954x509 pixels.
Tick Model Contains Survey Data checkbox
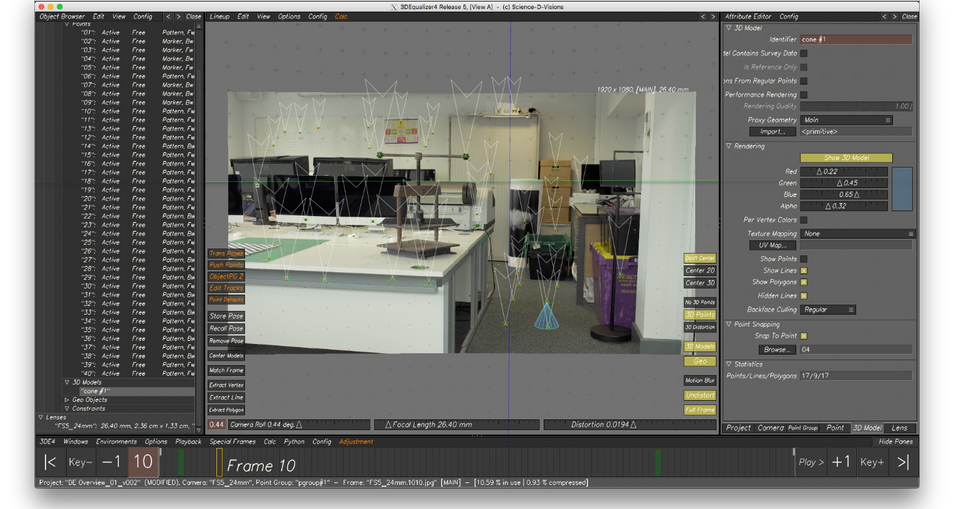tap(804, 54)
